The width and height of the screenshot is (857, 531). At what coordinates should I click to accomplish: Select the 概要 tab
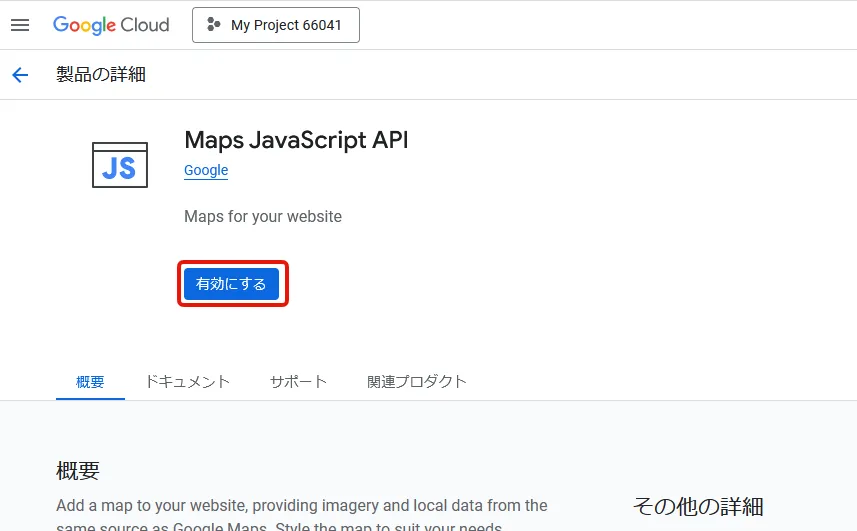pyautogui.click(x=90, y=381)
